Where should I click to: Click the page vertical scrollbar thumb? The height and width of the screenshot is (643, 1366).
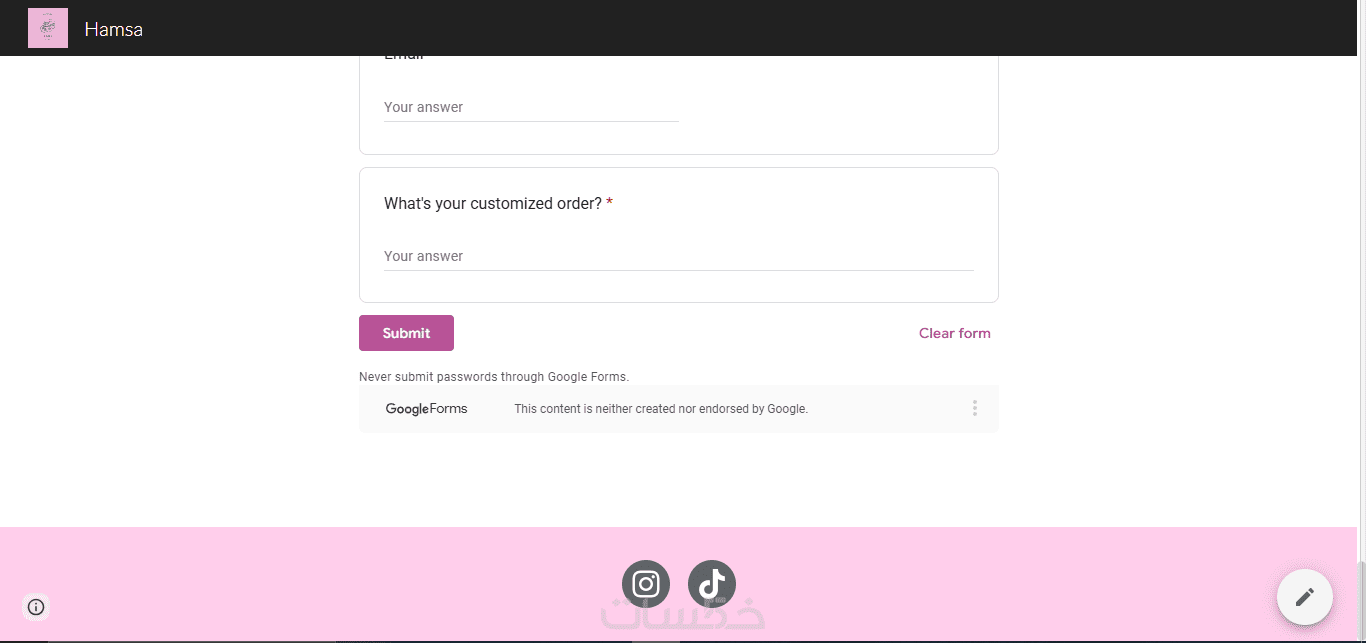click(1361, 600)
